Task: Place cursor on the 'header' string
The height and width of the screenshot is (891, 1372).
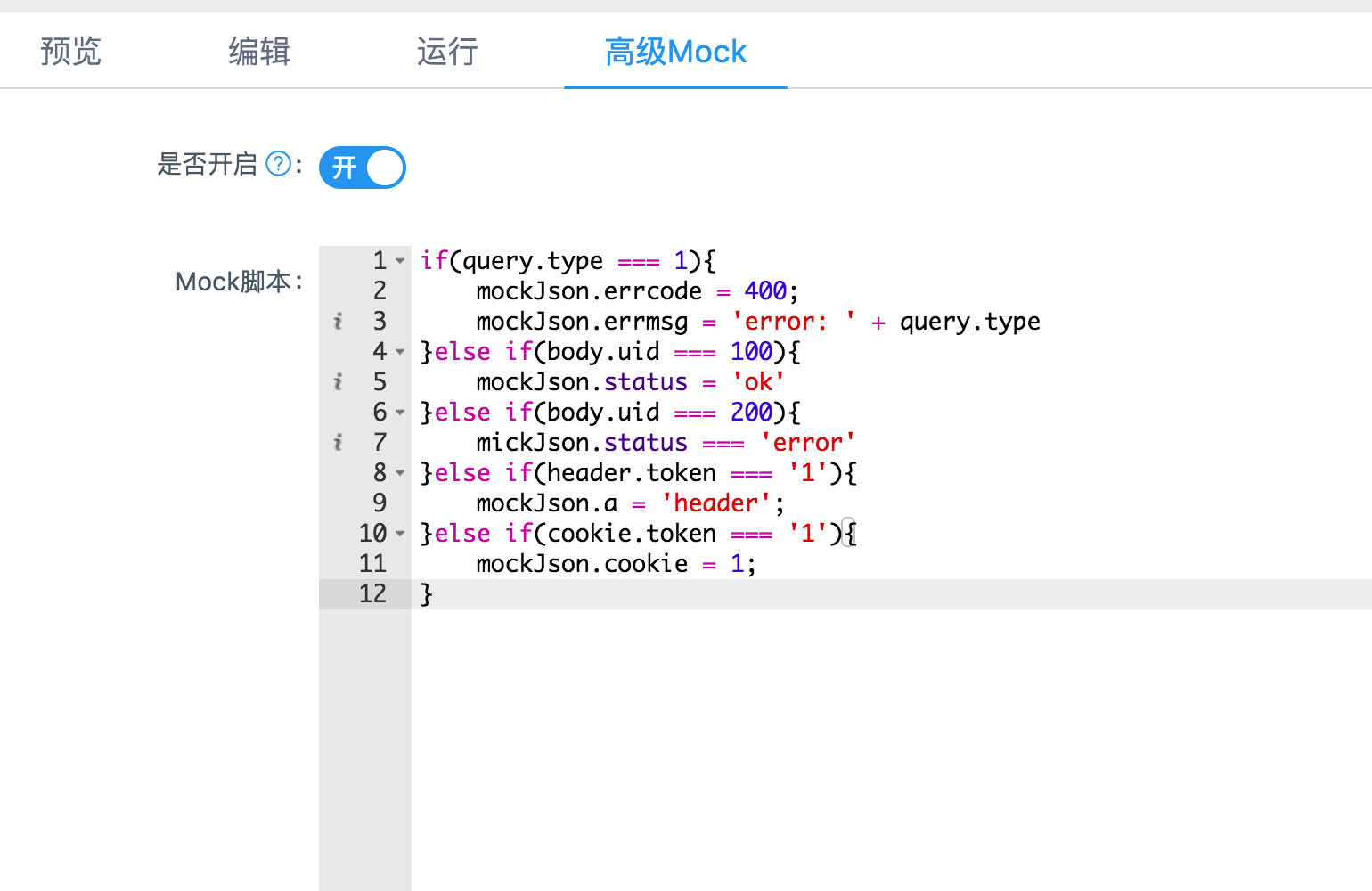Action: (x=715, y=503)
